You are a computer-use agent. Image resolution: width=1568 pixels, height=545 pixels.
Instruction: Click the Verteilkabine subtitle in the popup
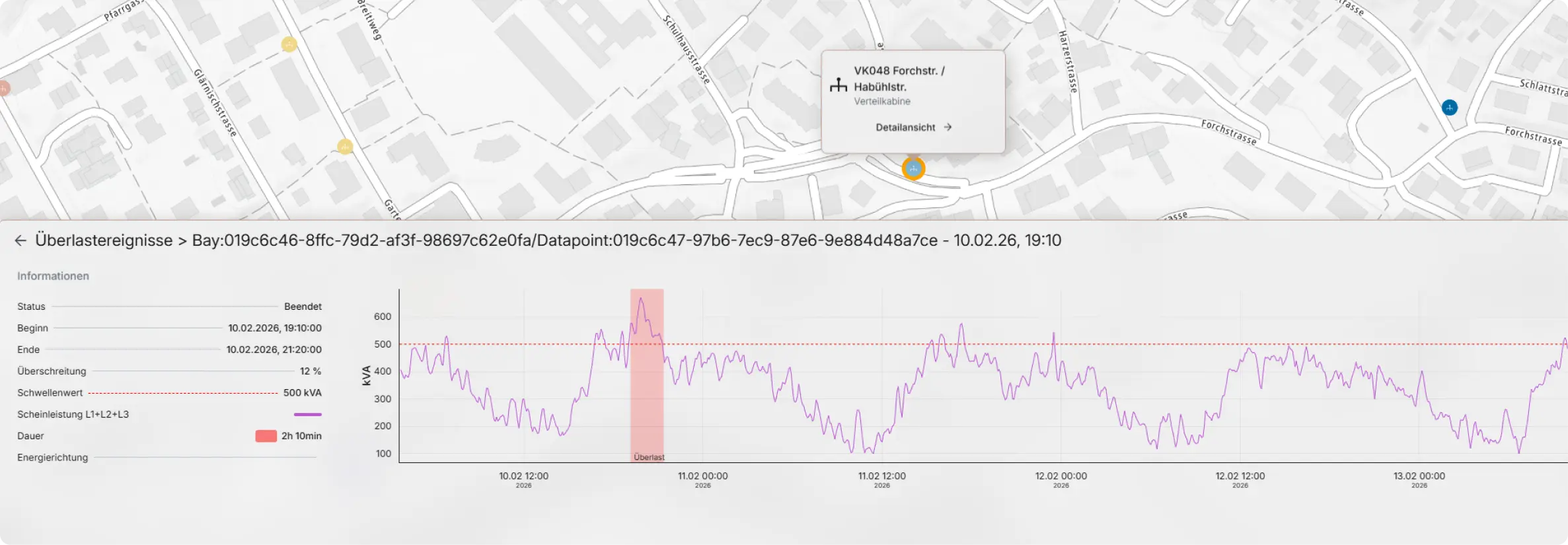[x=881, y=101]
